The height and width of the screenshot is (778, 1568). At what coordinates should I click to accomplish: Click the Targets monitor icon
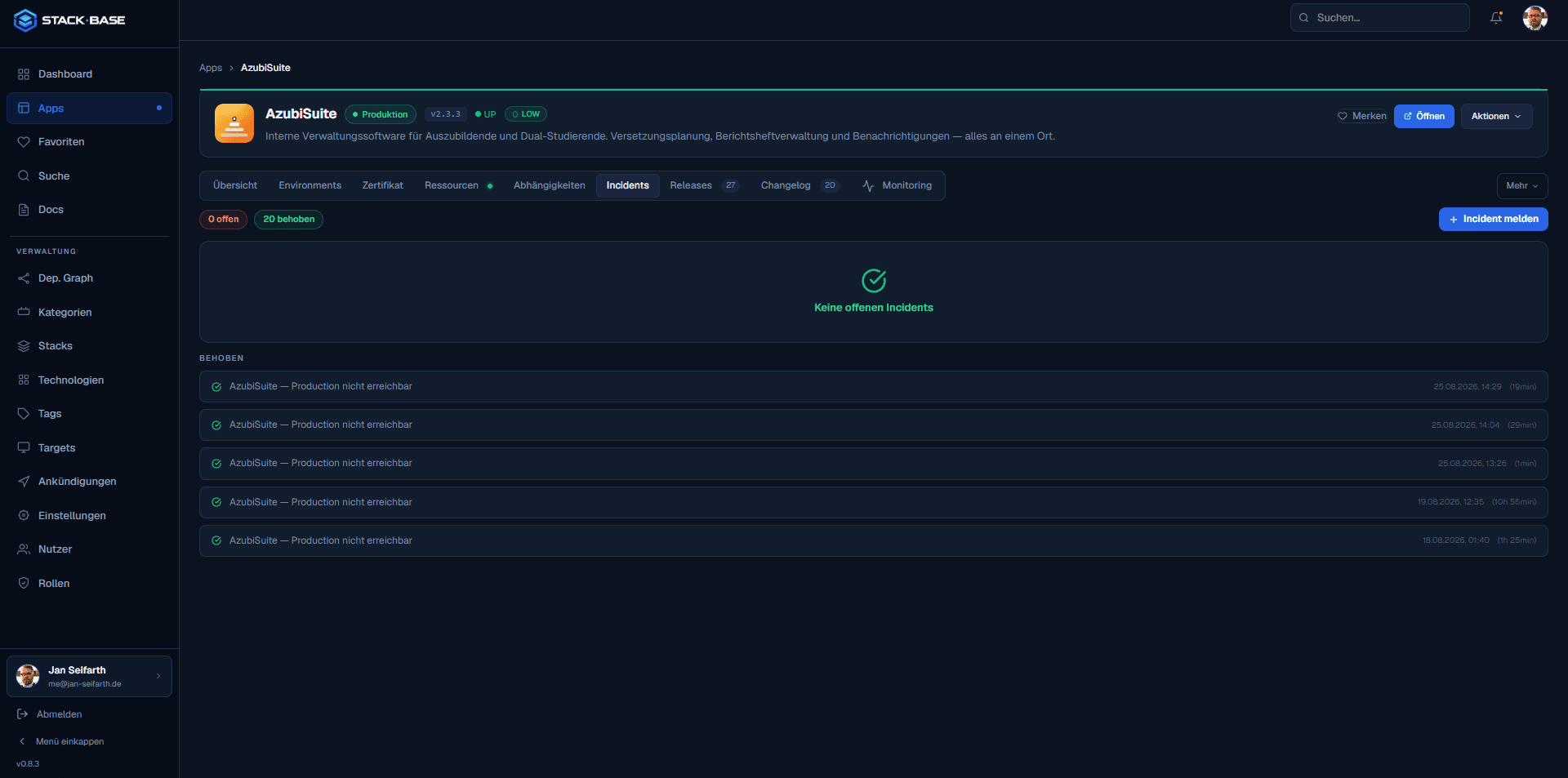[x=24, y=447]
